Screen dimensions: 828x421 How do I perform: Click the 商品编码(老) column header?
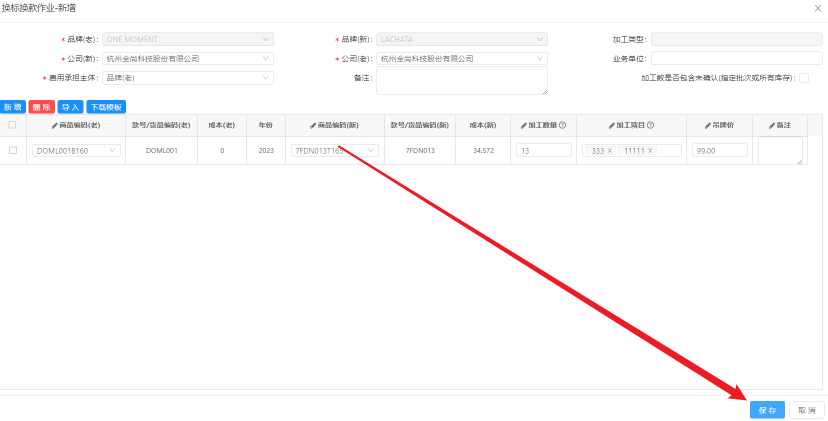pos(76,125)
